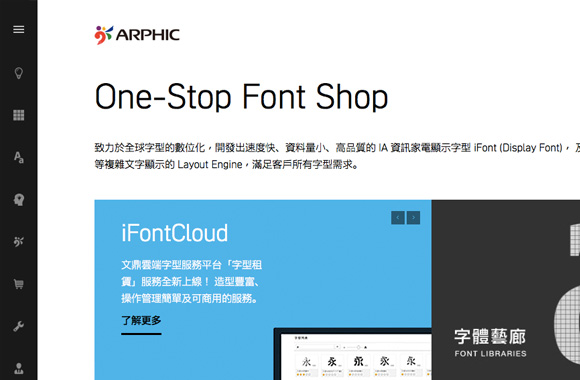Open the hamburger menu in sidebar
The height and width of the screenshot is (380, 580).
point(18,29)
